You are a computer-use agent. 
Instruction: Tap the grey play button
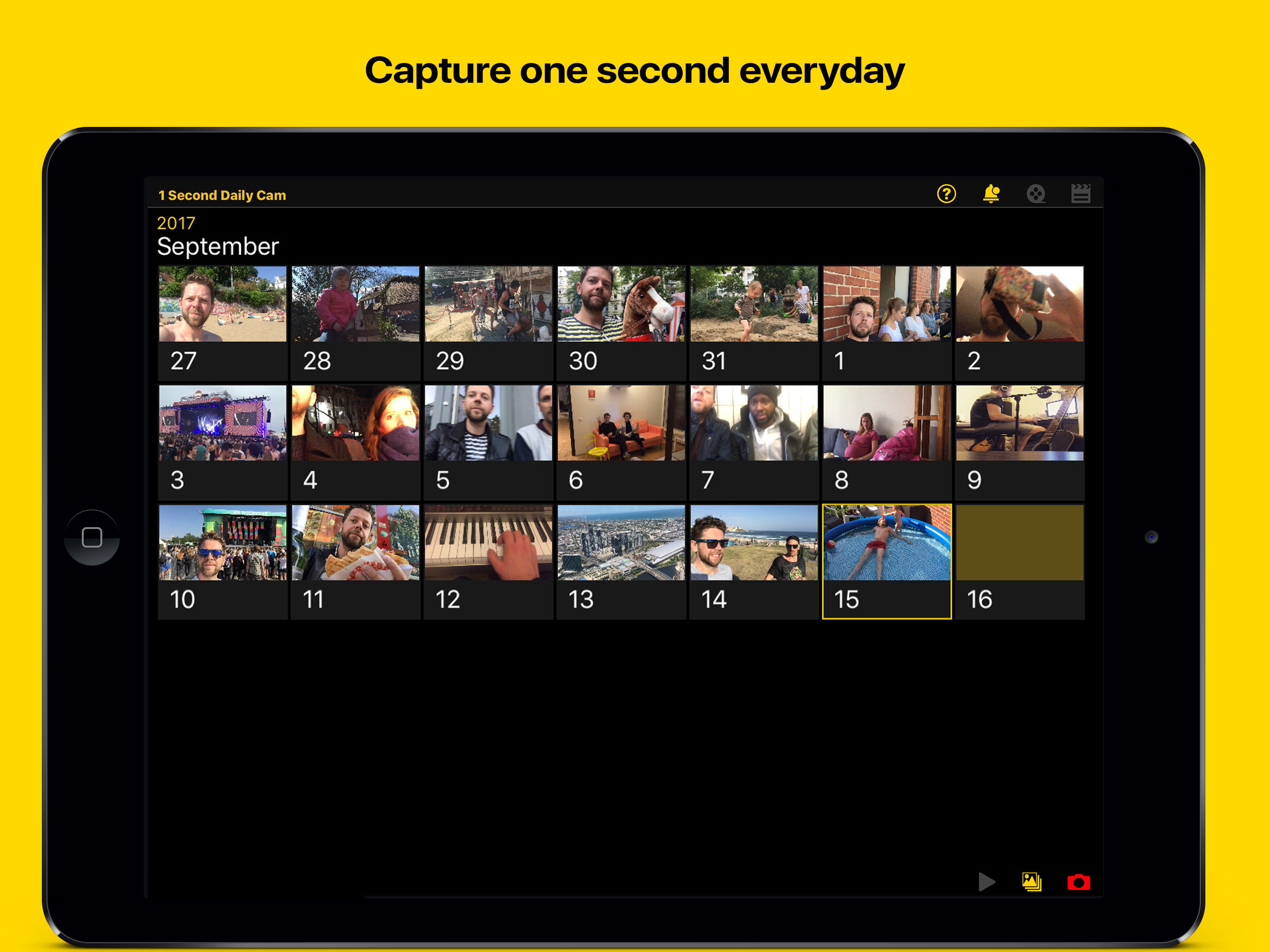[986, 881]
